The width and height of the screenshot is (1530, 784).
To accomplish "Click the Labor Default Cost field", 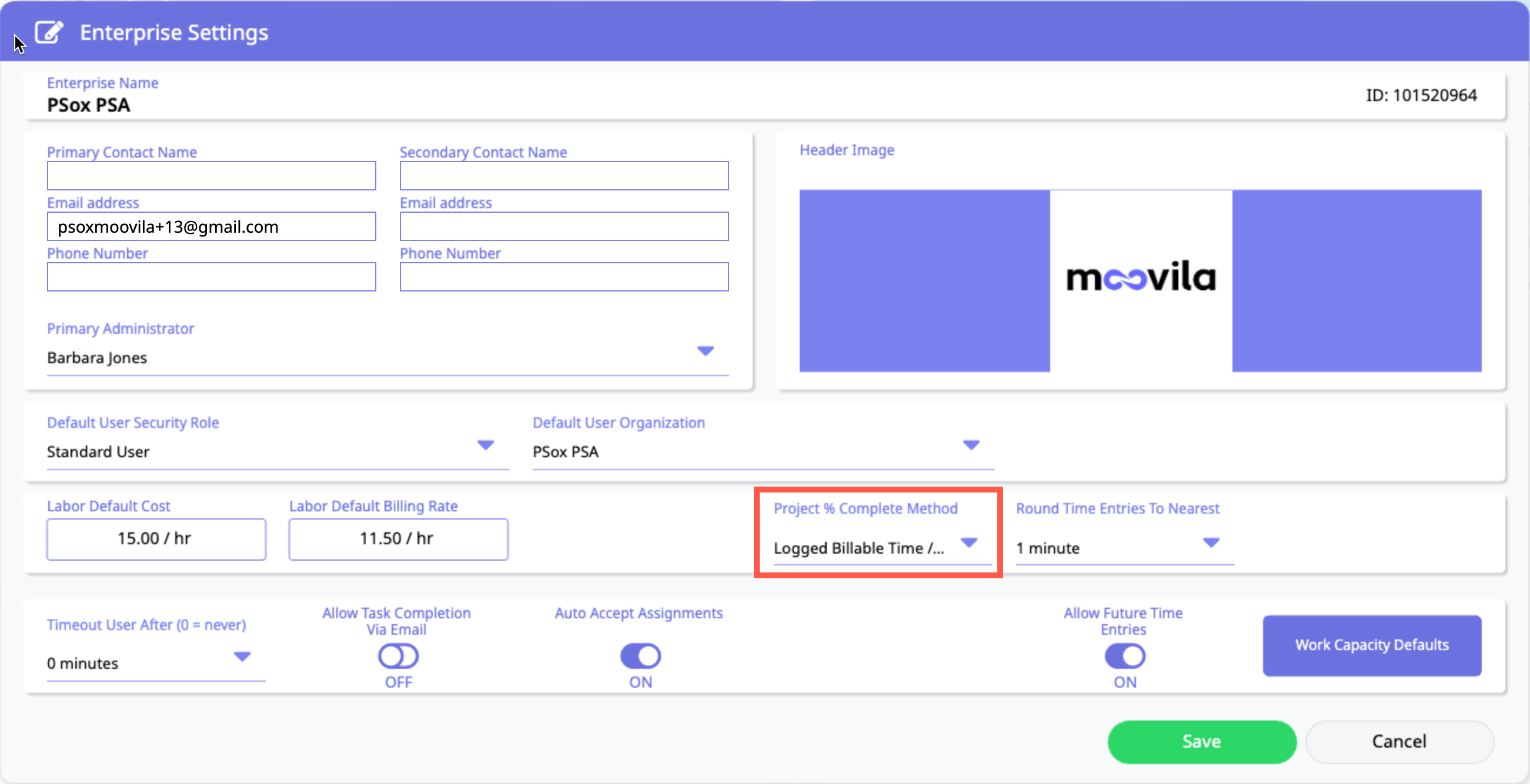I will click(156, 539).
